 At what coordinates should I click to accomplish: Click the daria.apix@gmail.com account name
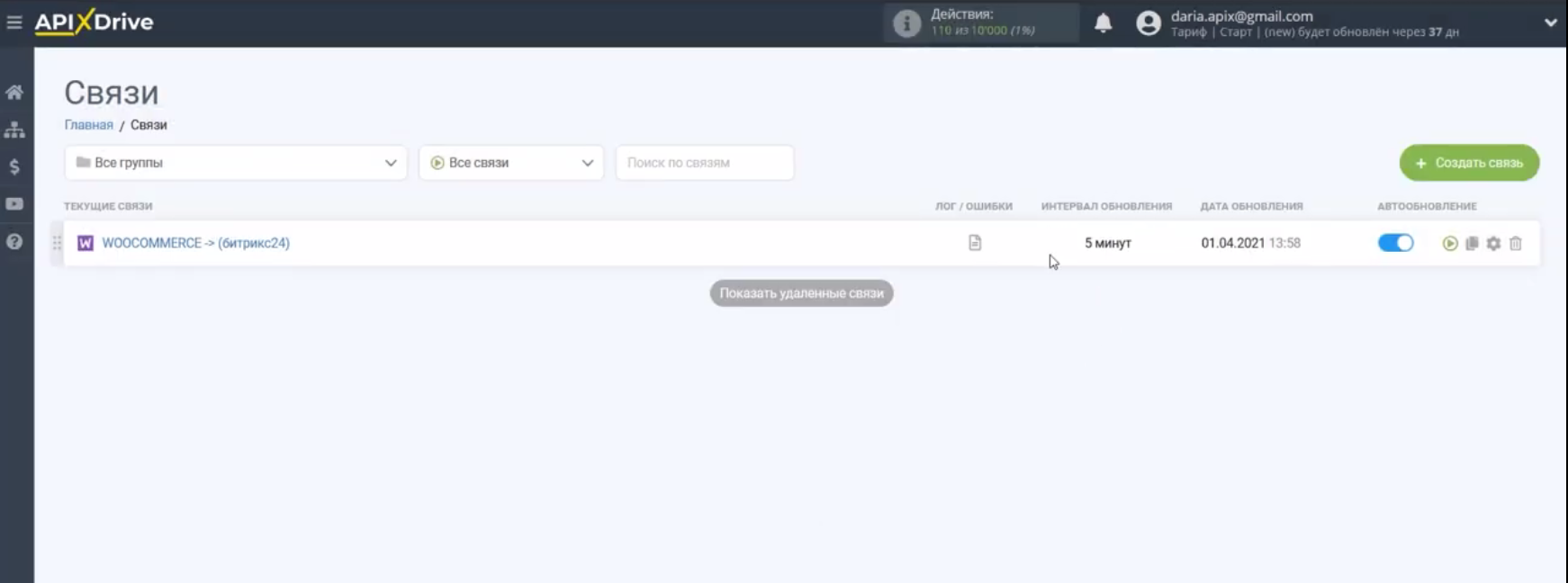pos(1241,16)
